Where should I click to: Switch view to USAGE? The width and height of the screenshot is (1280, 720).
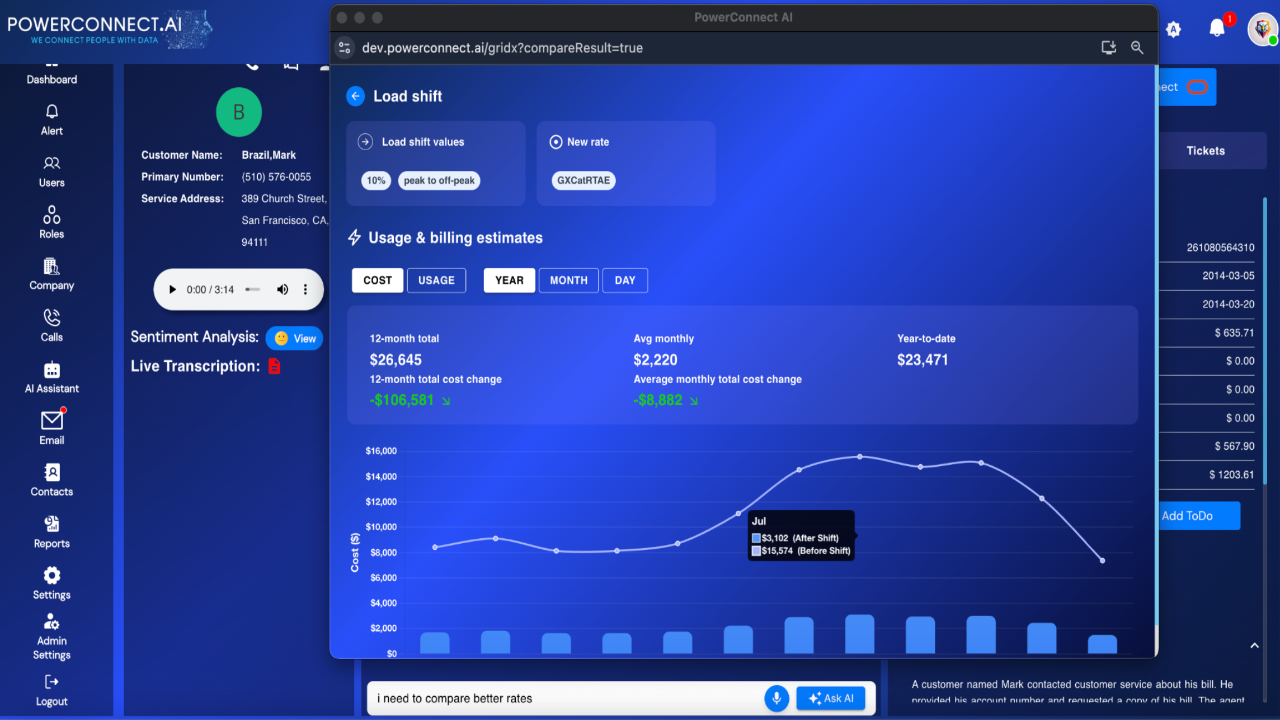436,280
